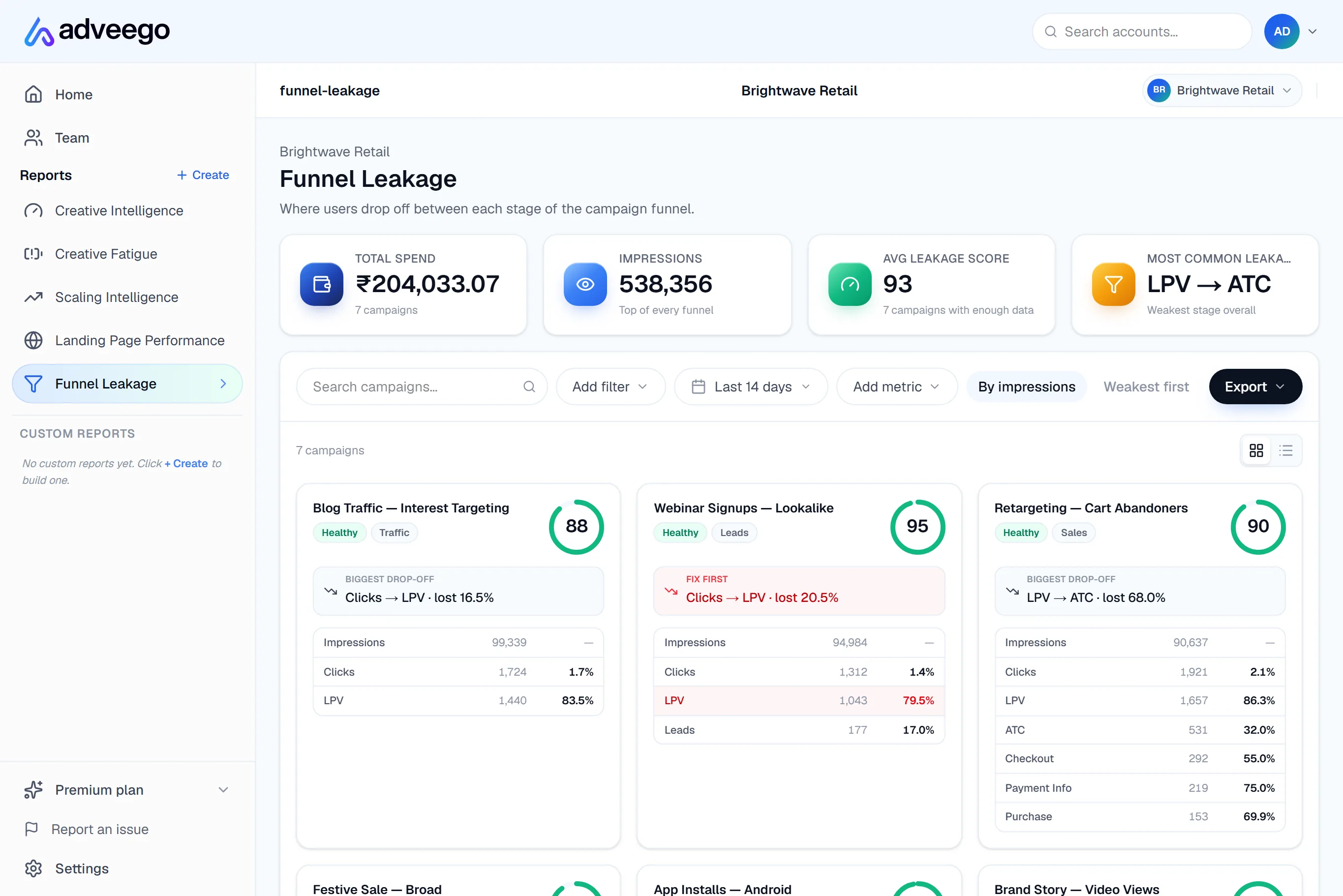
Task: Open Creative Fatigue report icon
Action: coord(33,254)
